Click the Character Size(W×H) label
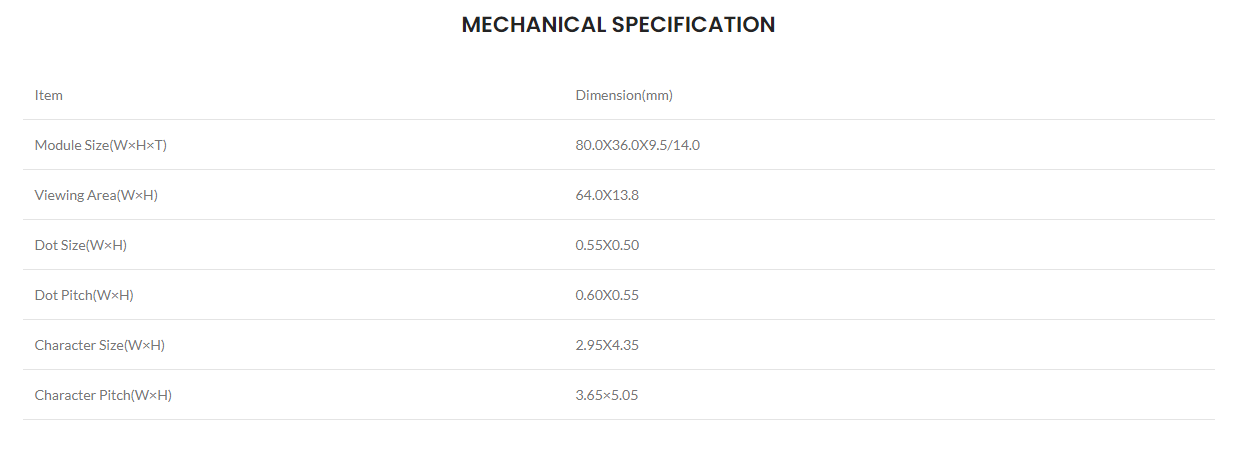The width and height of the screenshot is (1259, 451). click(100, 345)
